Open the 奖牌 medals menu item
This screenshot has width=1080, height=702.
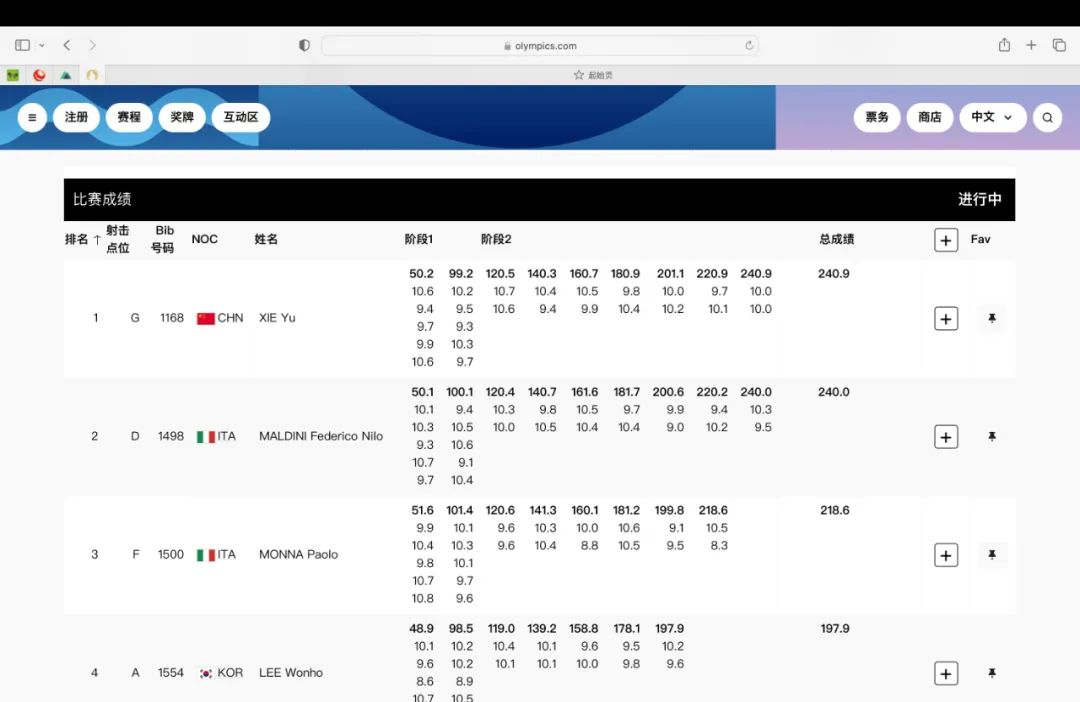182,117
